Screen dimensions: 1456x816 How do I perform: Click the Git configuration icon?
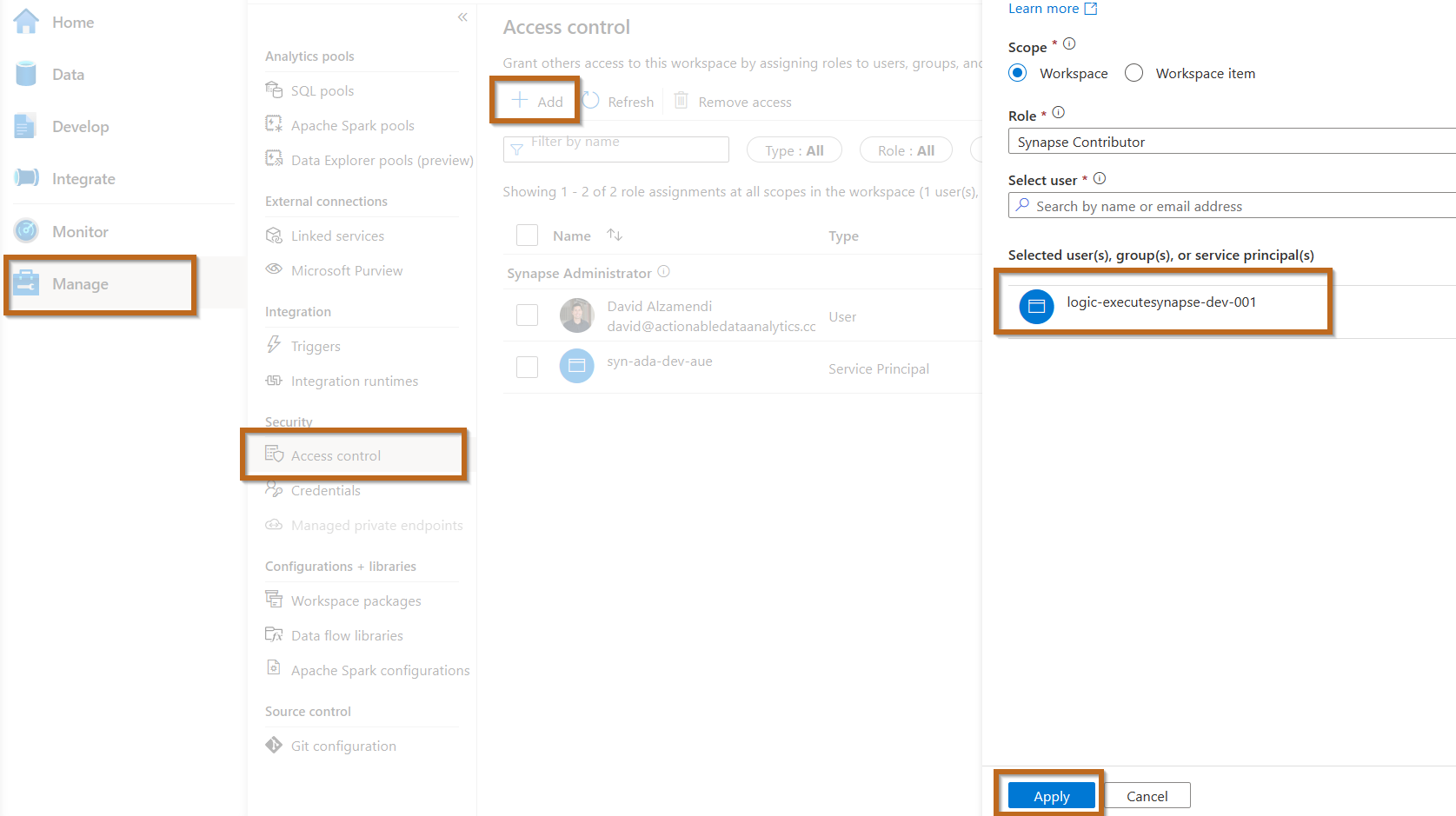(274, 745)
